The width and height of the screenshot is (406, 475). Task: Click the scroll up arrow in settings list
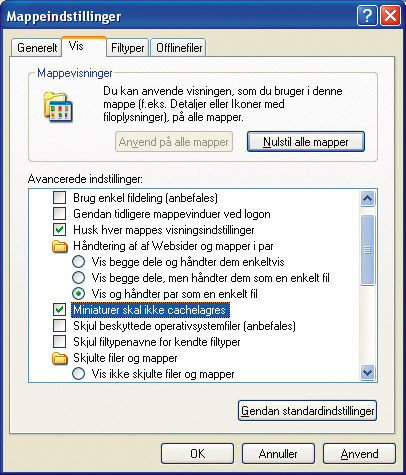coord(367,199)
